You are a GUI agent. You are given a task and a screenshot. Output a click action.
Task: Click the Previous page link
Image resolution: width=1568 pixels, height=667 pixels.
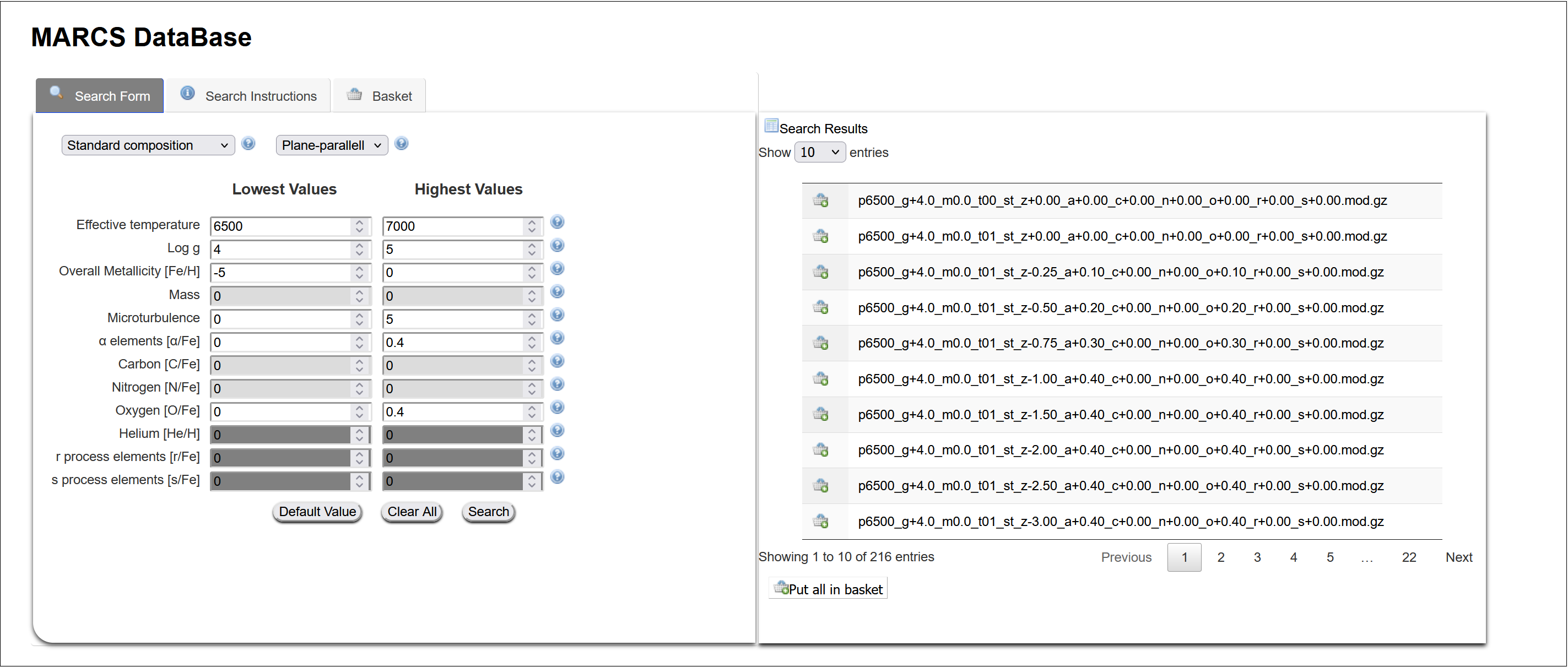[x=1126, y=557]
